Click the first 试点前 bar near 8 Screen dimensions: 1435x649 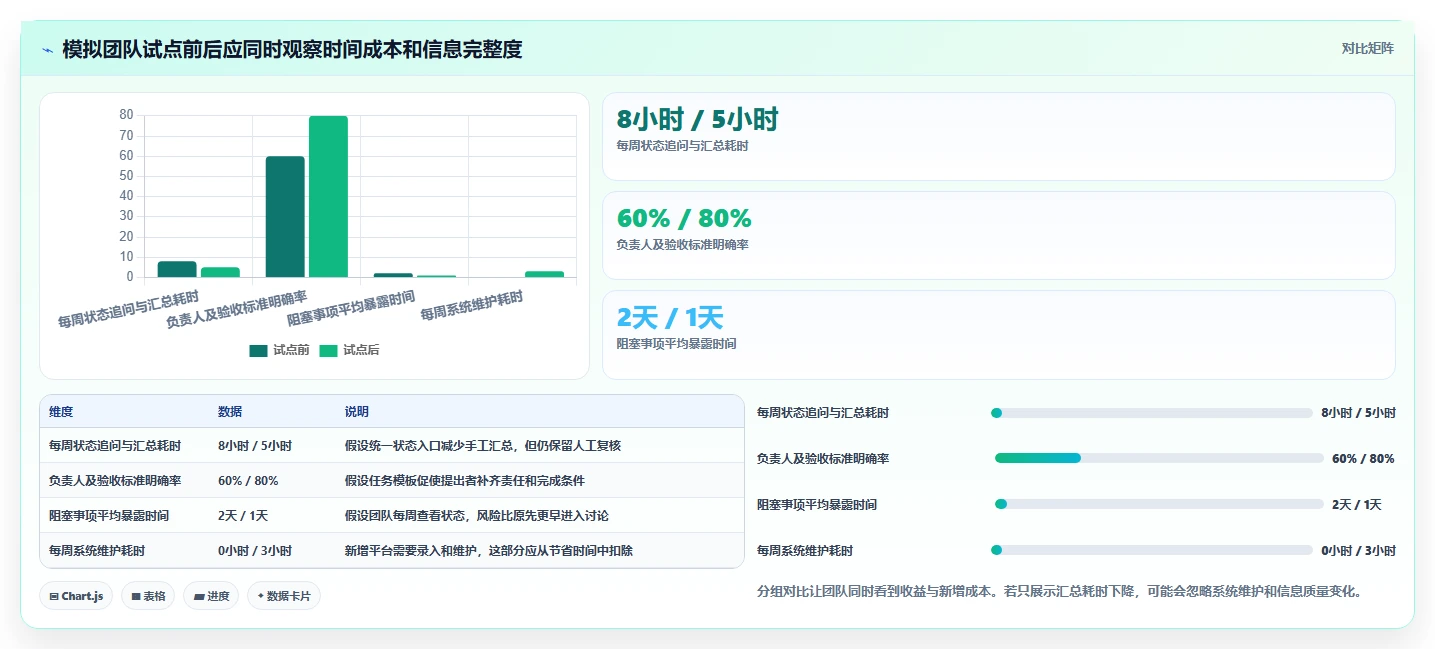(x=177, y=269)
